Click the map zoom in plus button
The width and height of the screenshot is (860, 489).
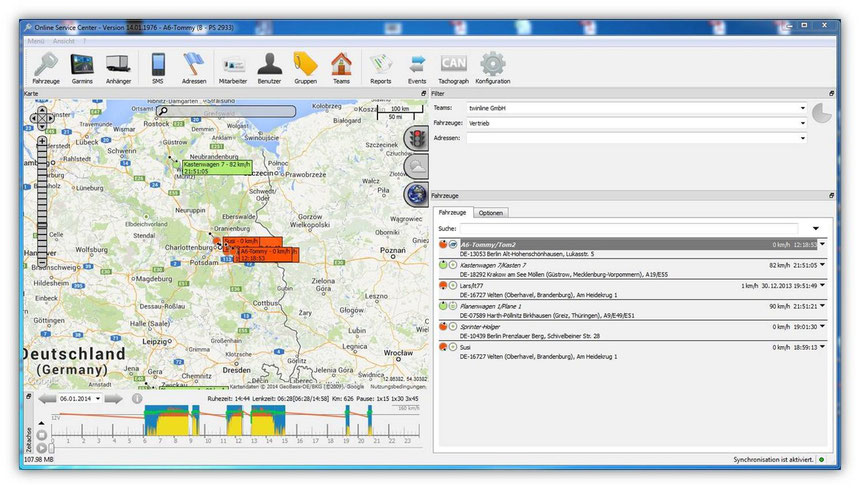(x=42, y=141)
